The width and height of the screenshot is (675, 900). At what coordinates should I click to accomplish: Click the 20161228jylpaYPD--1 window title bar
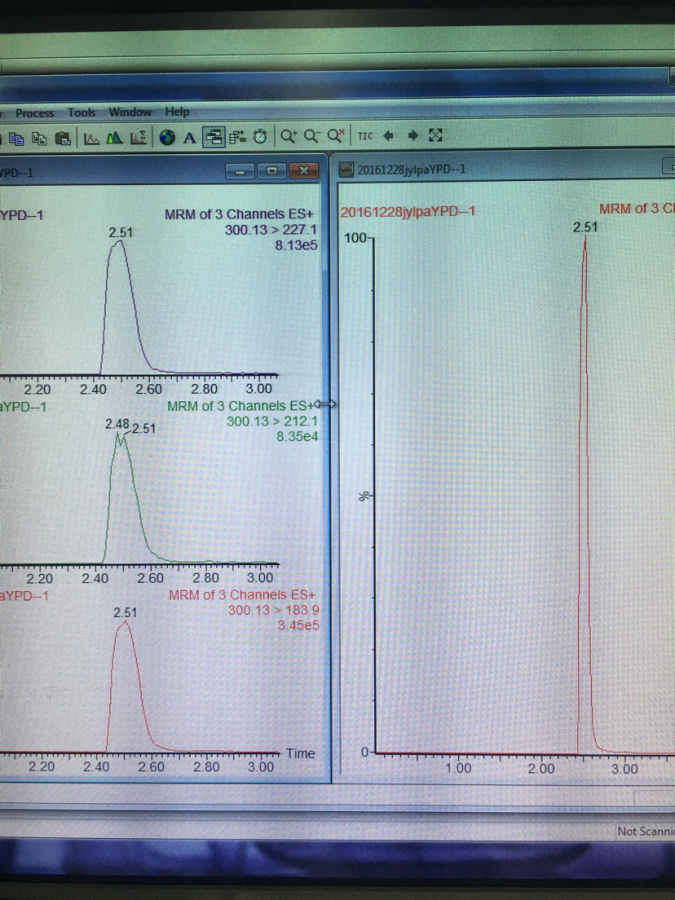[x=505, y=169]
